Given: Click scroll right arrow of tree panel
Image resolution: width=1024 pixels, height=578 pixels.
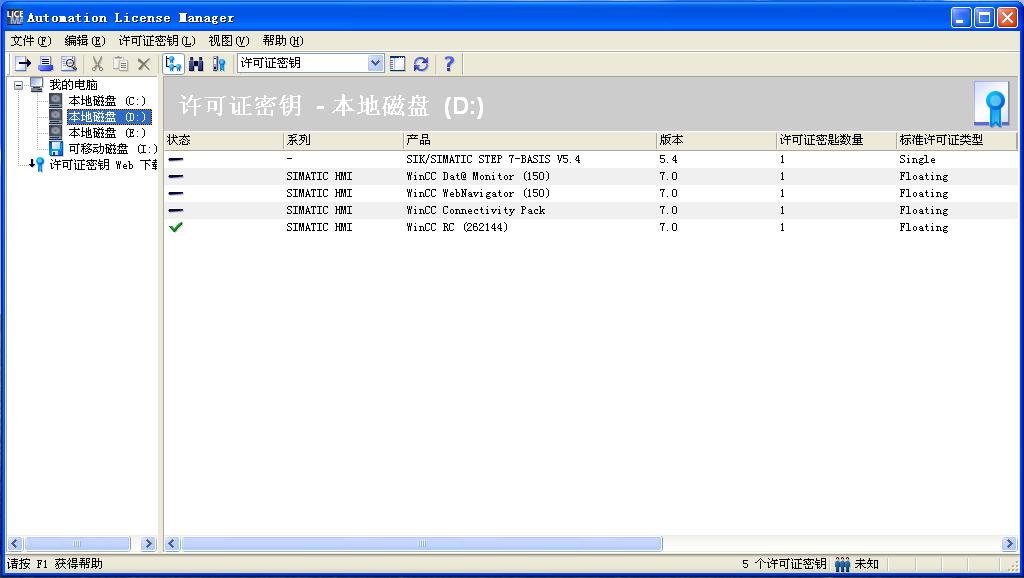Looking at the screenshot, I should 149,544.
